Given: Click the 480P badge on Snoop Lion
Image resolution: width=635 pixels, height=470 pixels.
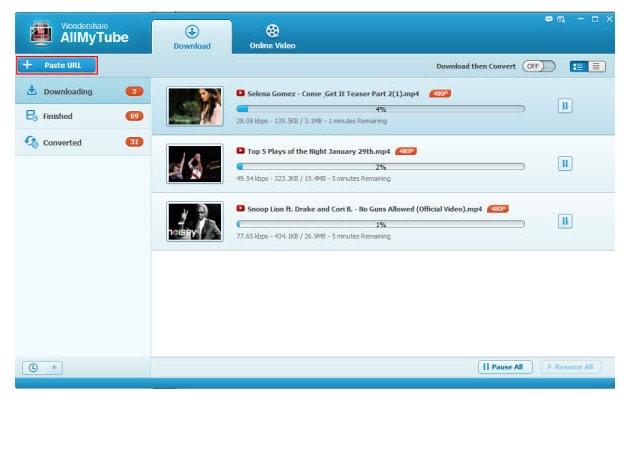Looking at the screenshot, I should point(498,209).
